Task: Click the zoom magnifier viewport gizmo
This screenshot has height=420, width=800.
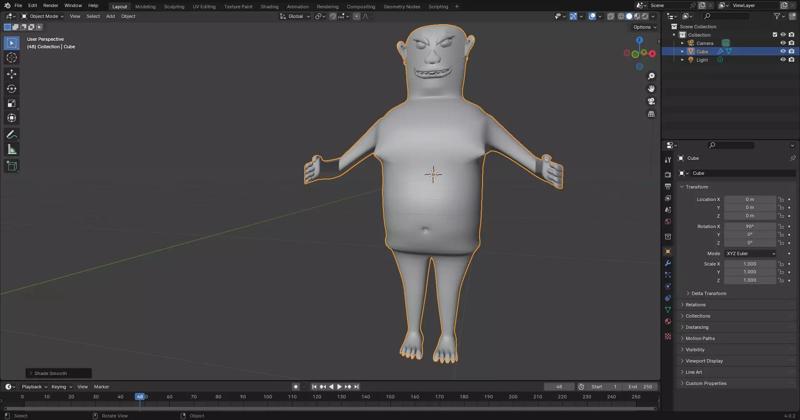Action: (x=651, y=76)
